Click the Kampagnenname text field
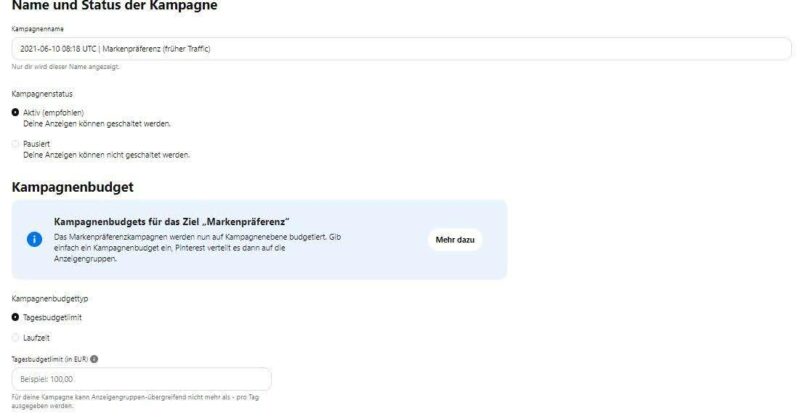Image resolution: width=800 pixels, height=419 pixels. [x=401, y=49]
